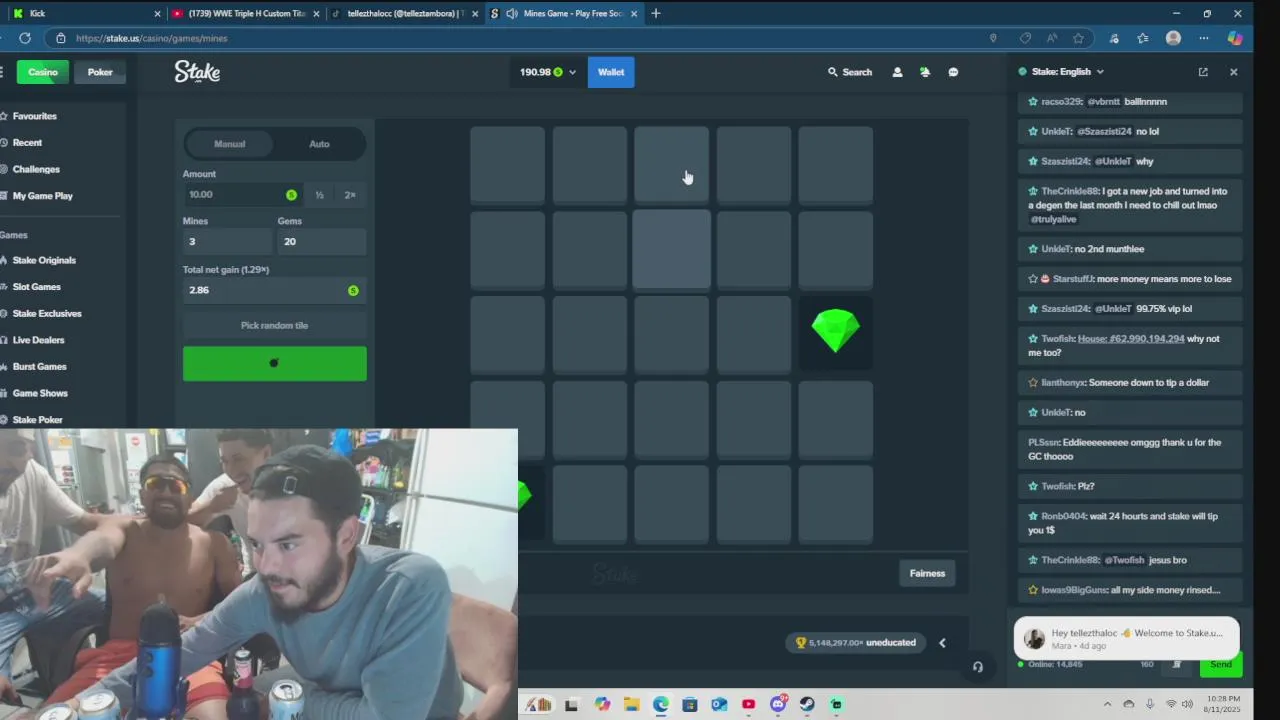Click the Total net gain field

[274, 290]
